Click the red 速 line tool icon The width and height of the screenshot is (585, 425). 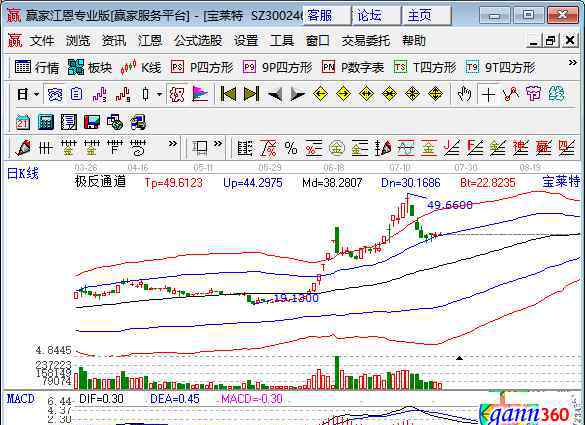click(x=520, y=148)
